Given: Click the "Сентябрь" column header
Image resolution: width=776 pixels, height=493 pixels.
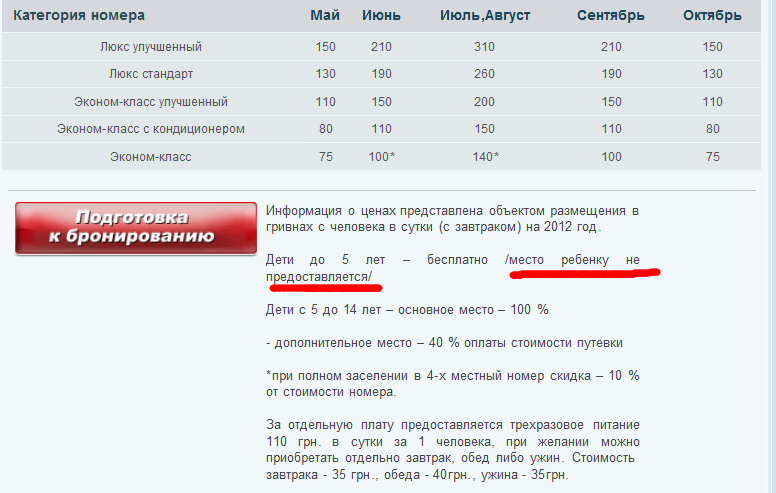Looking at the screenshot, I should pos(610,16).
